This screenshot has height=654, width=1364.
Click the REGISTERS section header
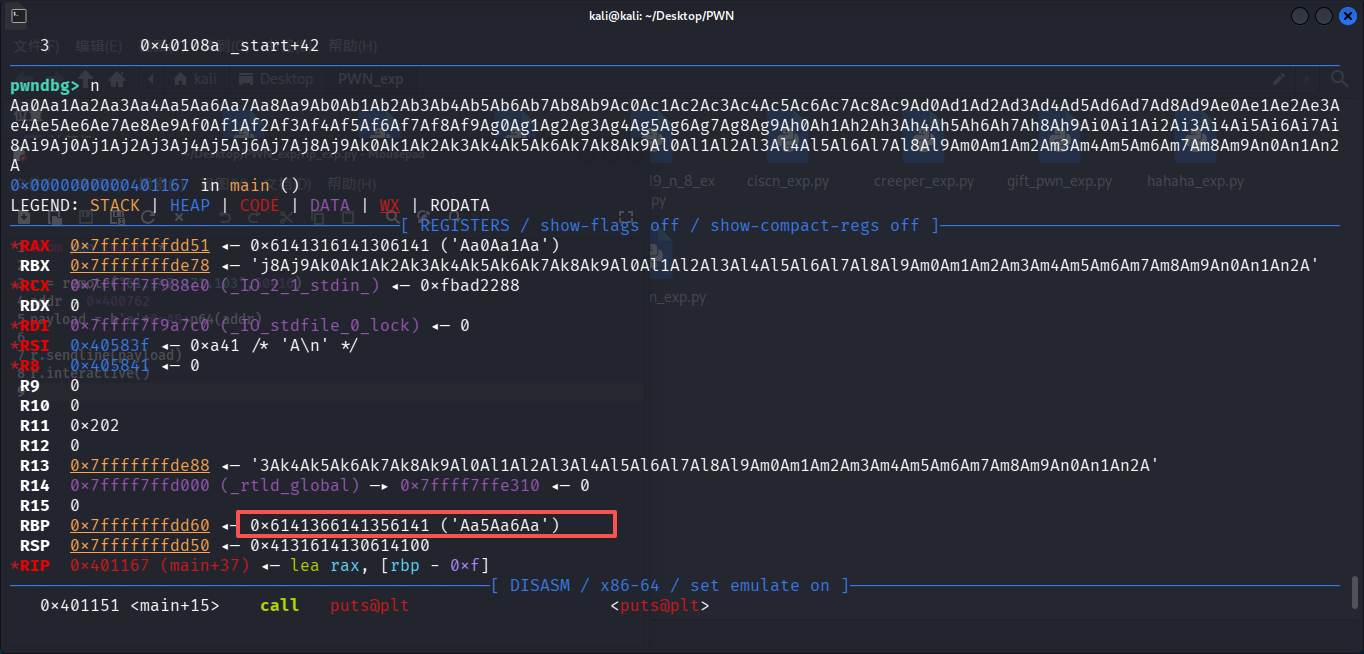click(x=670, y=225)
